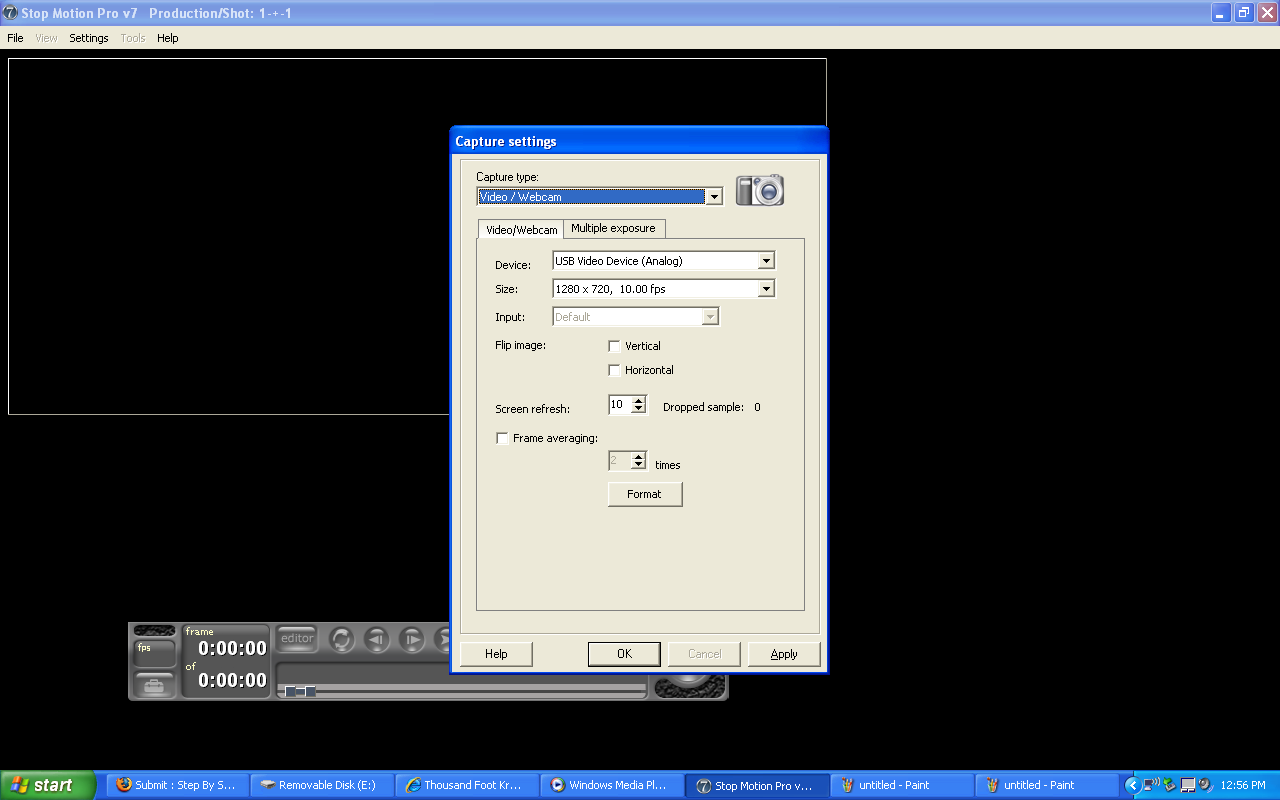Click the disabled Cancel button
This screenshot has height=800, width=1280.
tap(704, 654)
